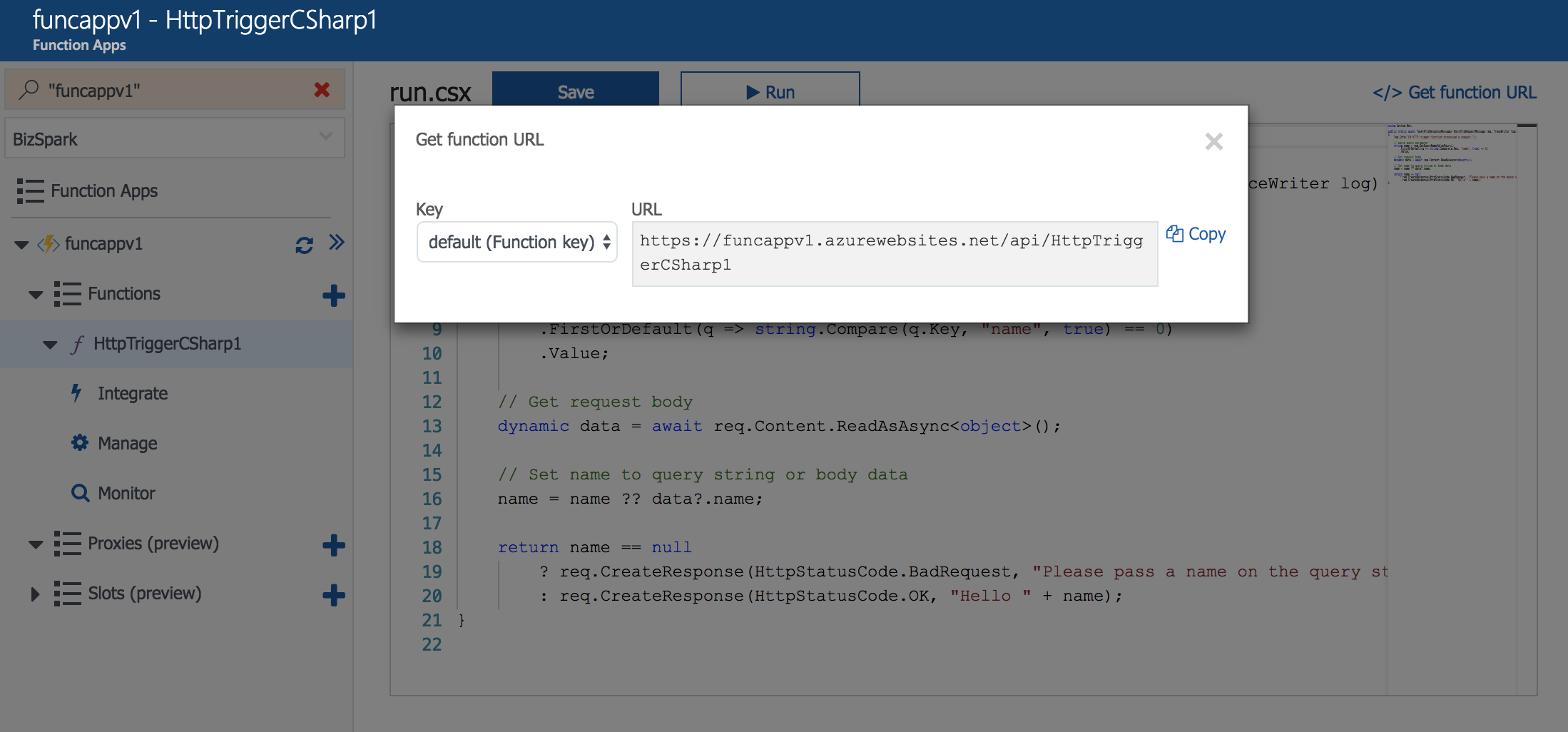Click the lightning Integrate icon
The width and height of the screenshot is (1568, 732).
pos(76,393)
